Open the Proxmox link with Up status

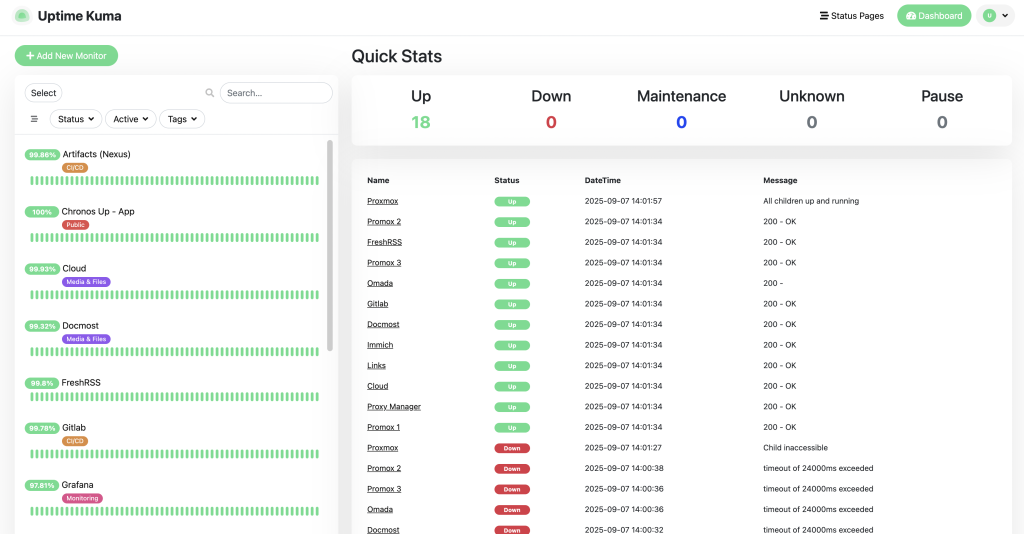pos(383,201)
